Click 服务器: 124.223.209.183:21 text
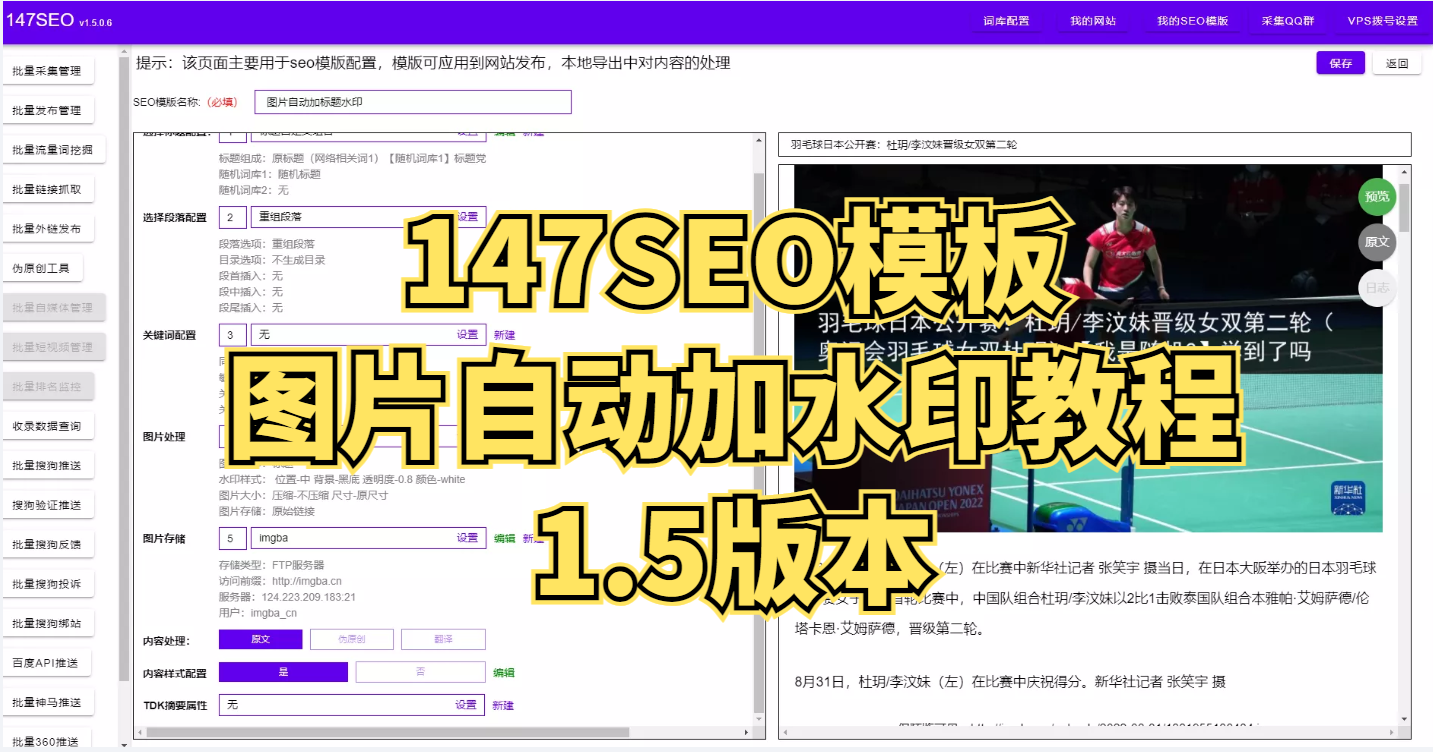The width and height of the screenshot is (1433, 752). pos(287,597)
